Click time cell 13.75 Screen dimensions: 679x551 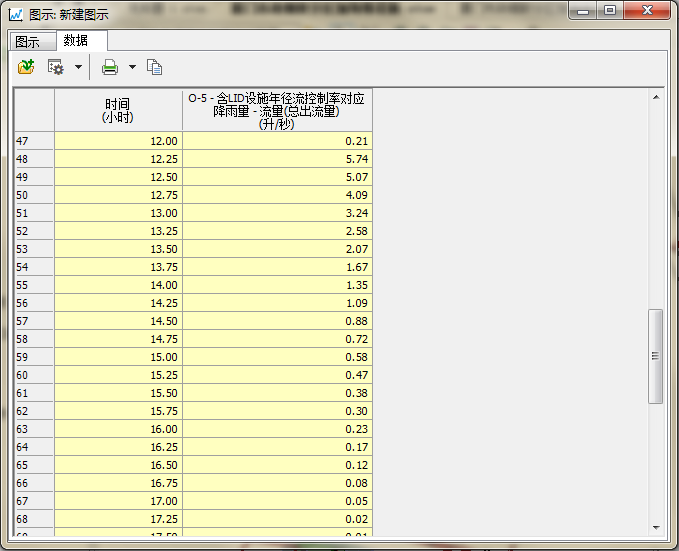coord(118,267)
